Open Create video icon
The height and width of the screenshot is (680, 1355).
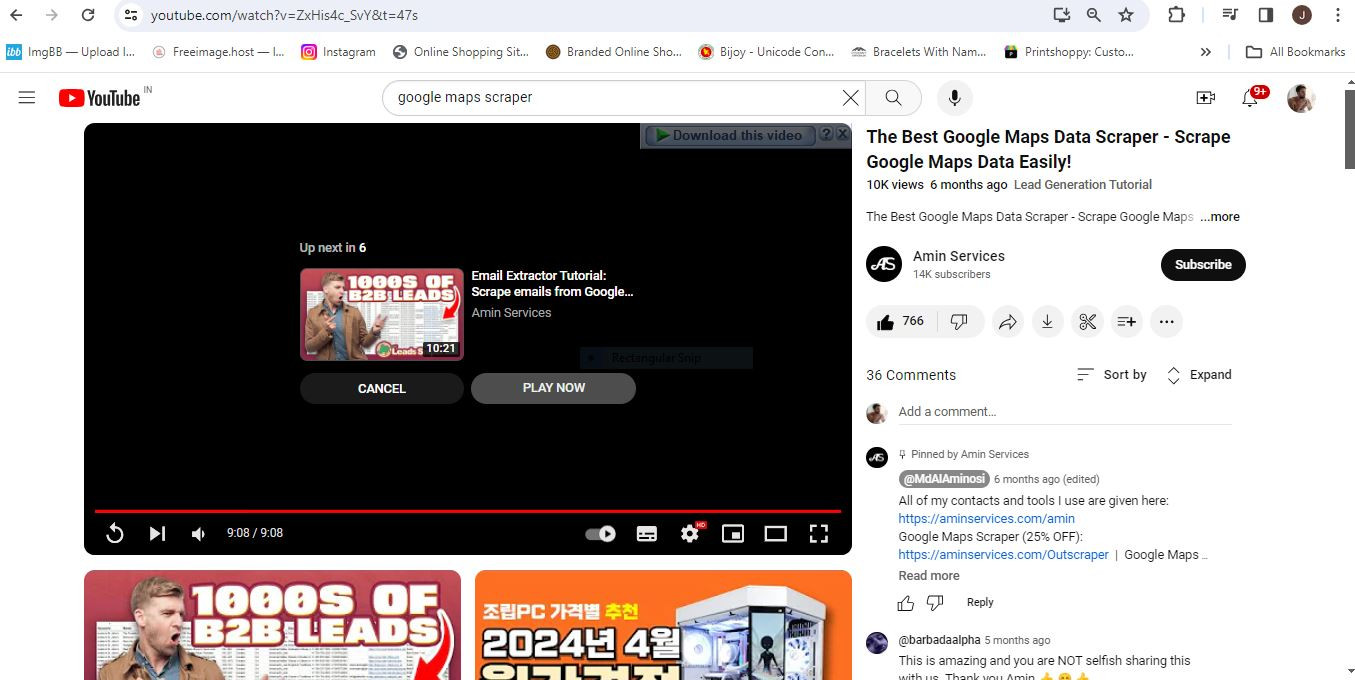[1205, 97]
